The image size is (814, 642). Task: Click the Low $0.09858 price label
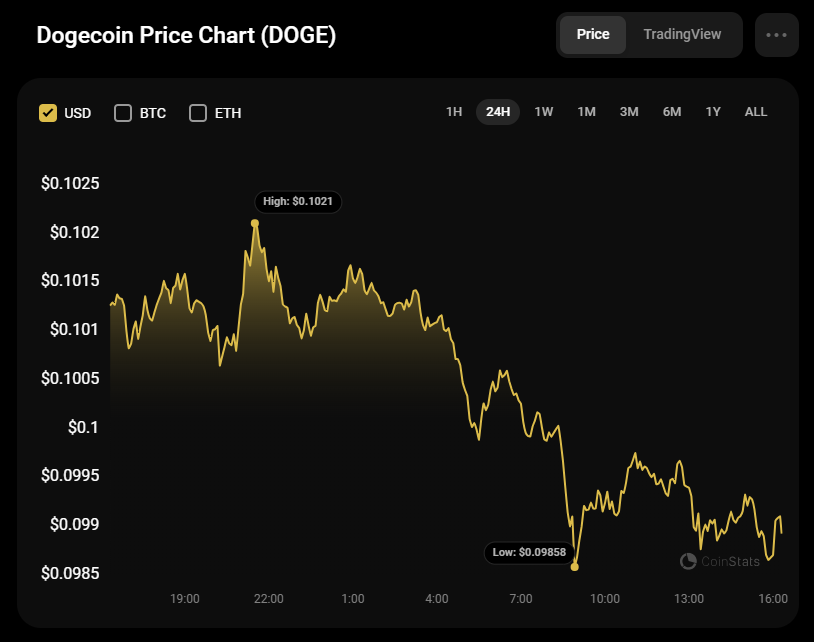tap(528, 552)
